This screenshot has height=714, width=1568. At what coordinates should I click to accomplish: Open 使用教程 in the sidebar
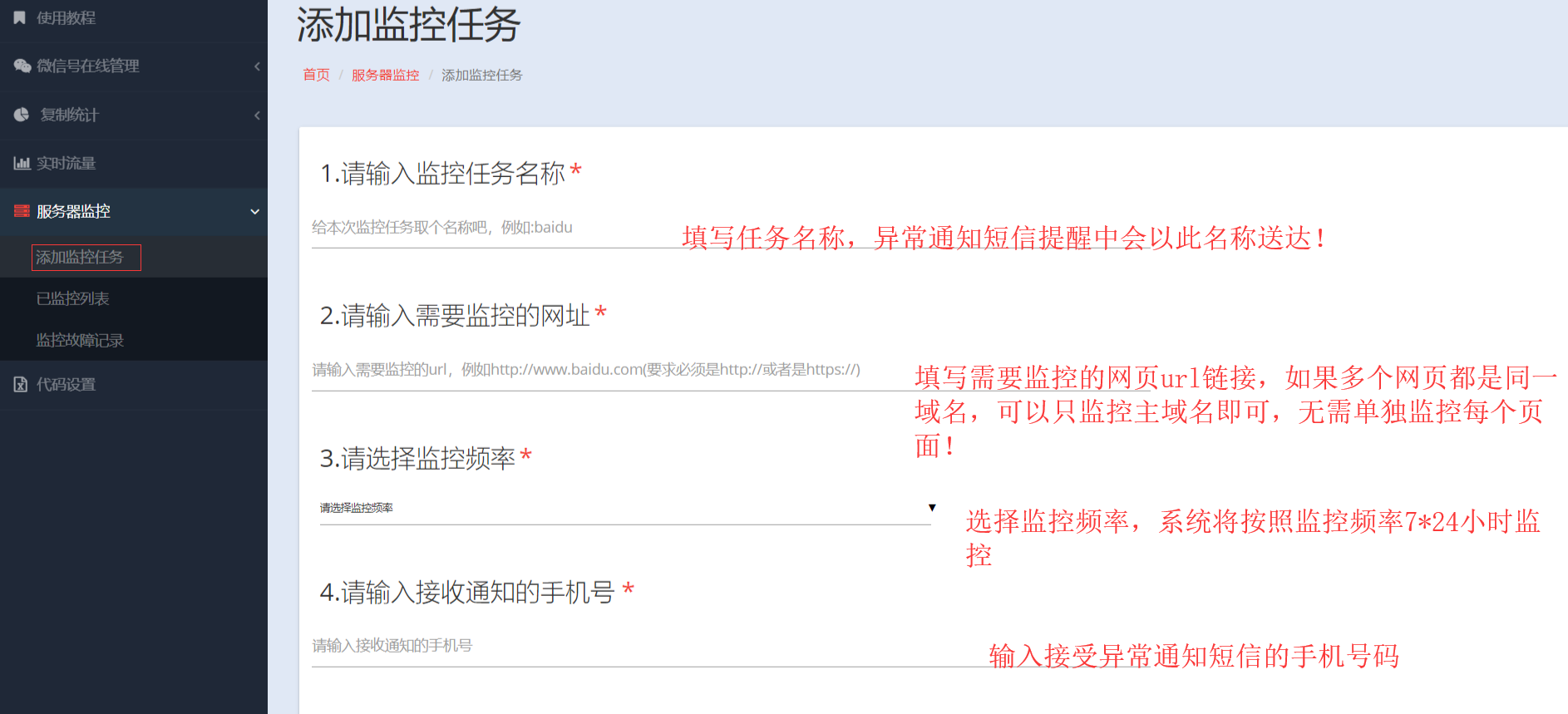tap(67, 17)
